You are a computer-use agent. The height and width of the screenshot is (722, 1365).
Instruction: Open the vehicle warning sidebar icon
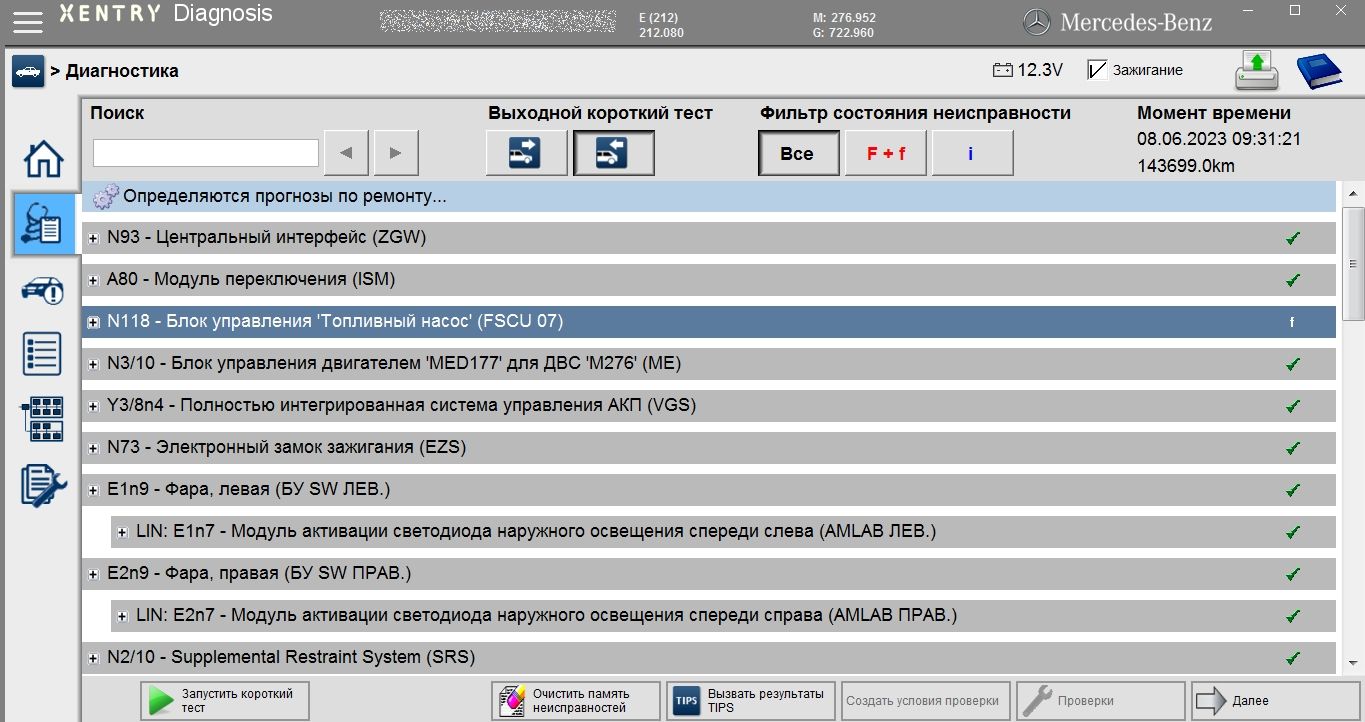click(42, 290)
